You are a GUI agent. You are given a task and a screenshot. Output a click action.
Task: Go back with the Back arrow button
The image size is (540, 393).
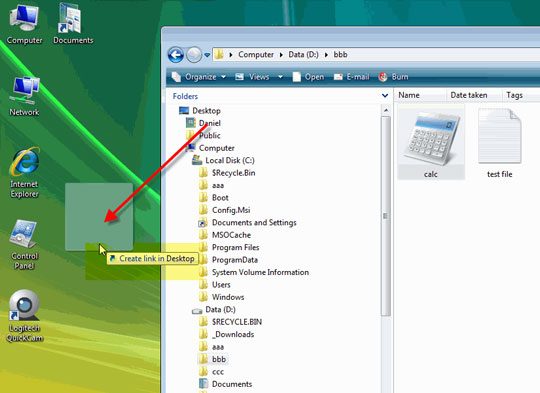(x=176, y=55)
